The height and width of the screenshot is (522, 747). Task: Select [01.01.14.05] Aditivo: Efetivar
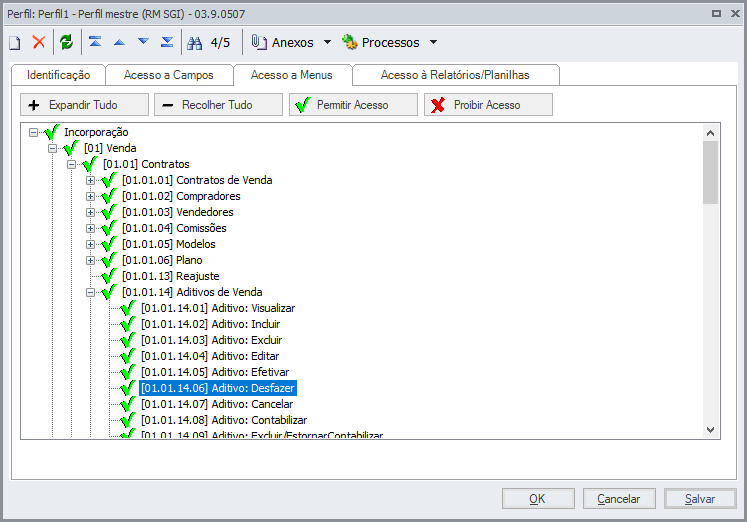(215, 372)
